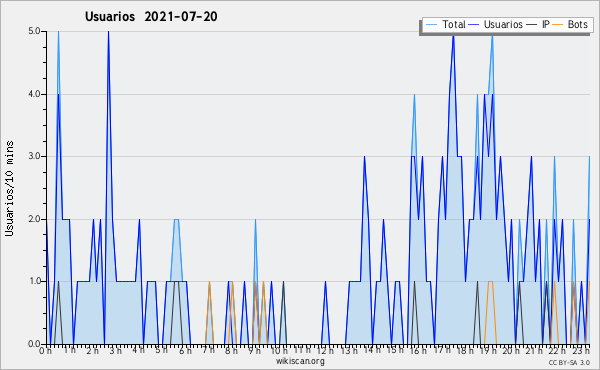
Task: Click the Total peak of 5 near 19 h
Action: click(x=492, y=35)
